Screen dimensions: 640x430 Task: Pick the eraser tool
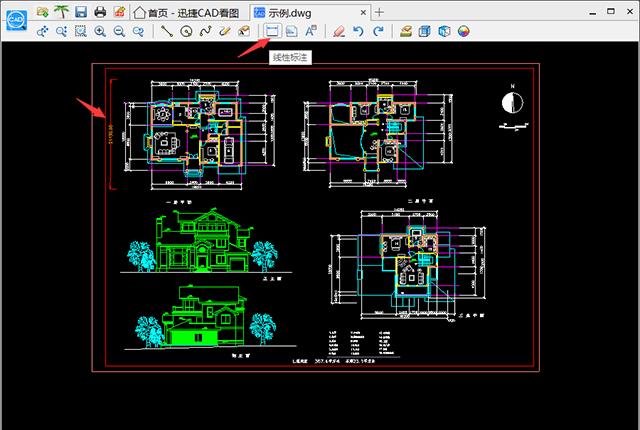pyautogui.click(x=339, y=32)
